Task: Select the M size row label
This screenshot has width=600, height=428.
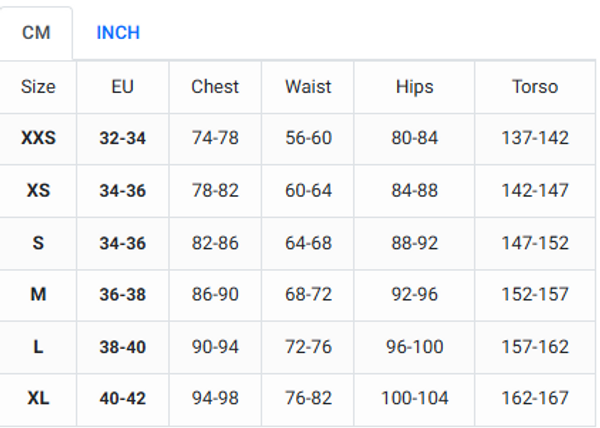Action: 38,294
